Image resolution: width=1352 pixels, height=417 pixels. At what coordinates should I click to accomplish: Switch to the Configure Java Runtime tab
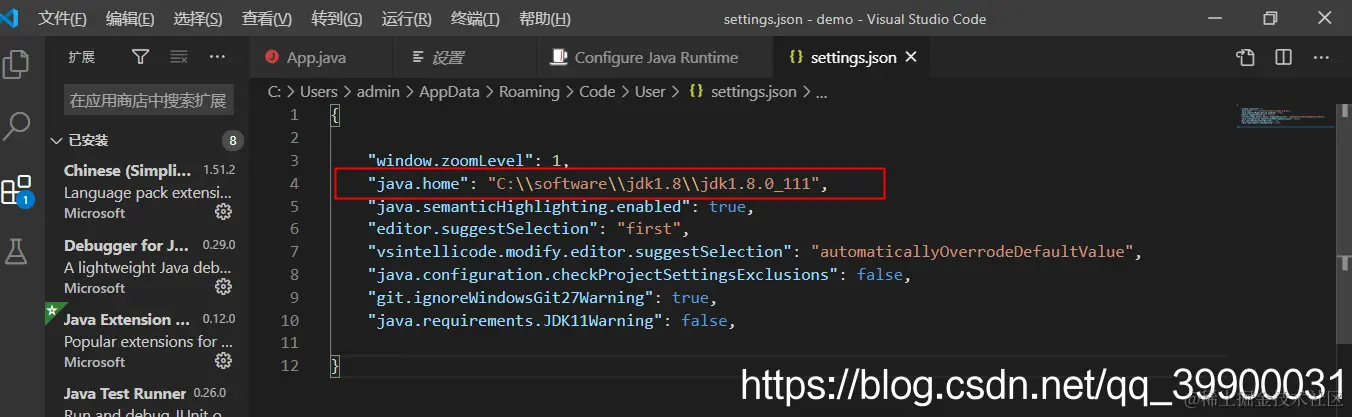(656, 58)
